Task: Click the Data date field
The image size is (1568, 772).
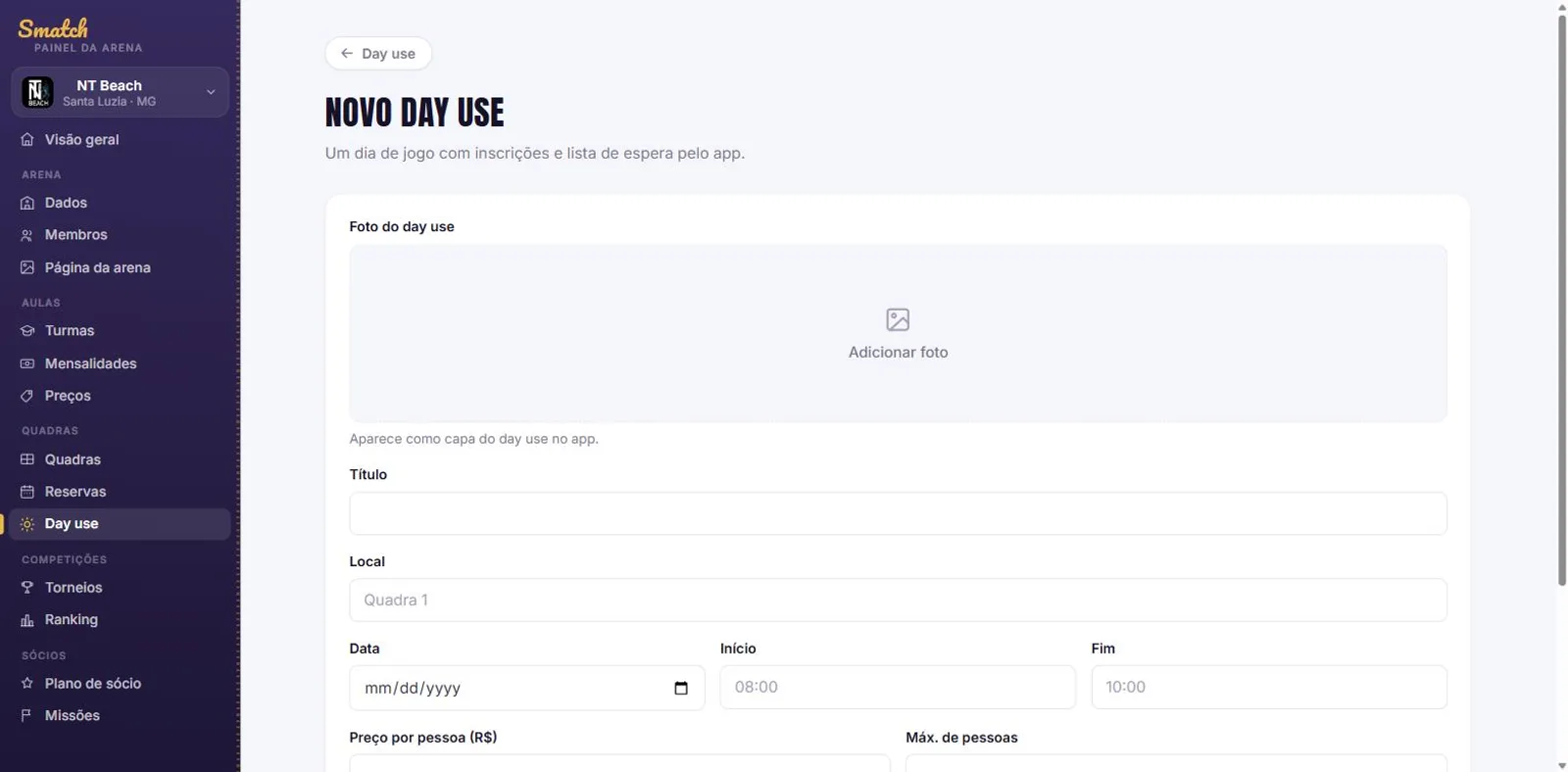Action: pos(527,688)
